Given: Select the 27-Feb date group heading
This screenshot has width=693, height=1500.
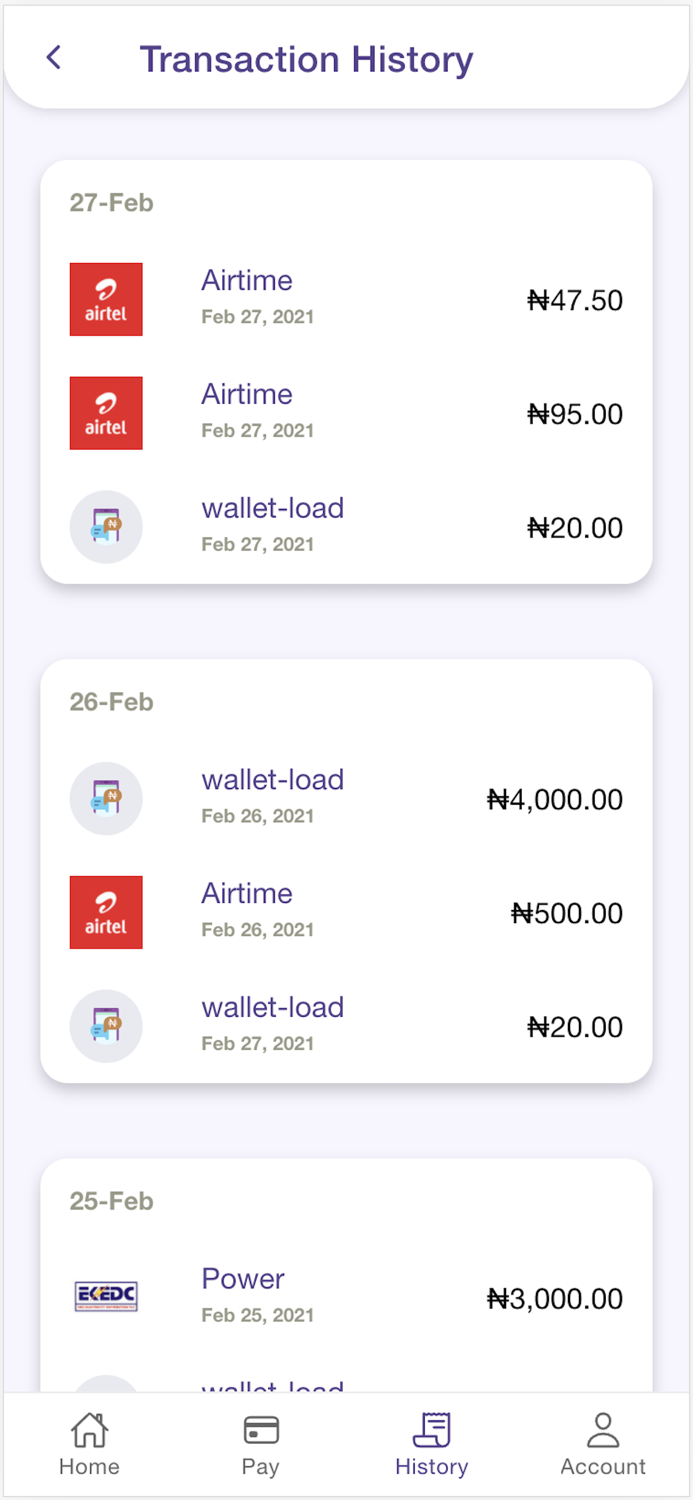Looking at the screenshot, I should tap(111, 203).
